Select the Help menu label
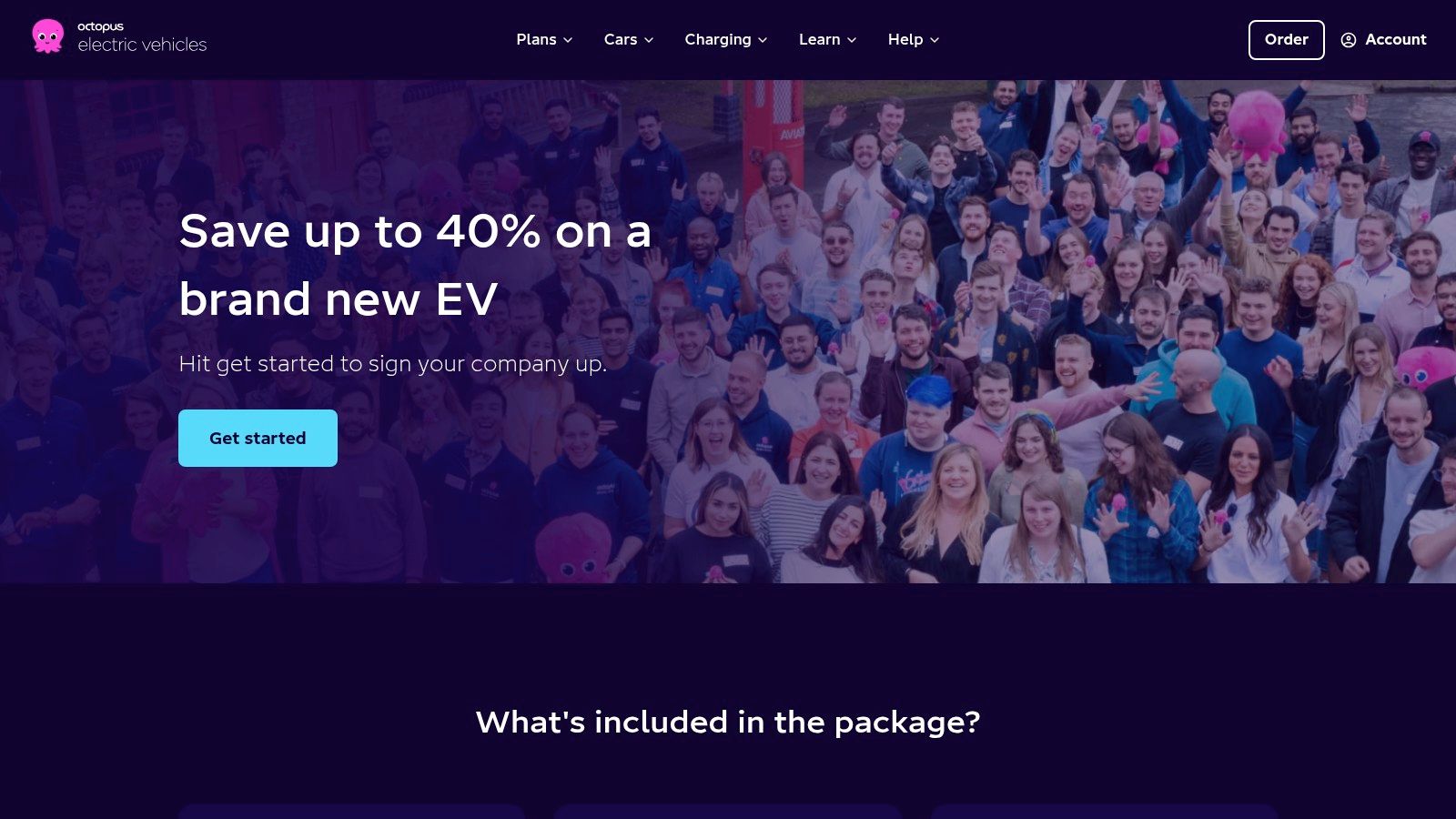The width and height of the screenshot is (1456, 819). [905, 39]
